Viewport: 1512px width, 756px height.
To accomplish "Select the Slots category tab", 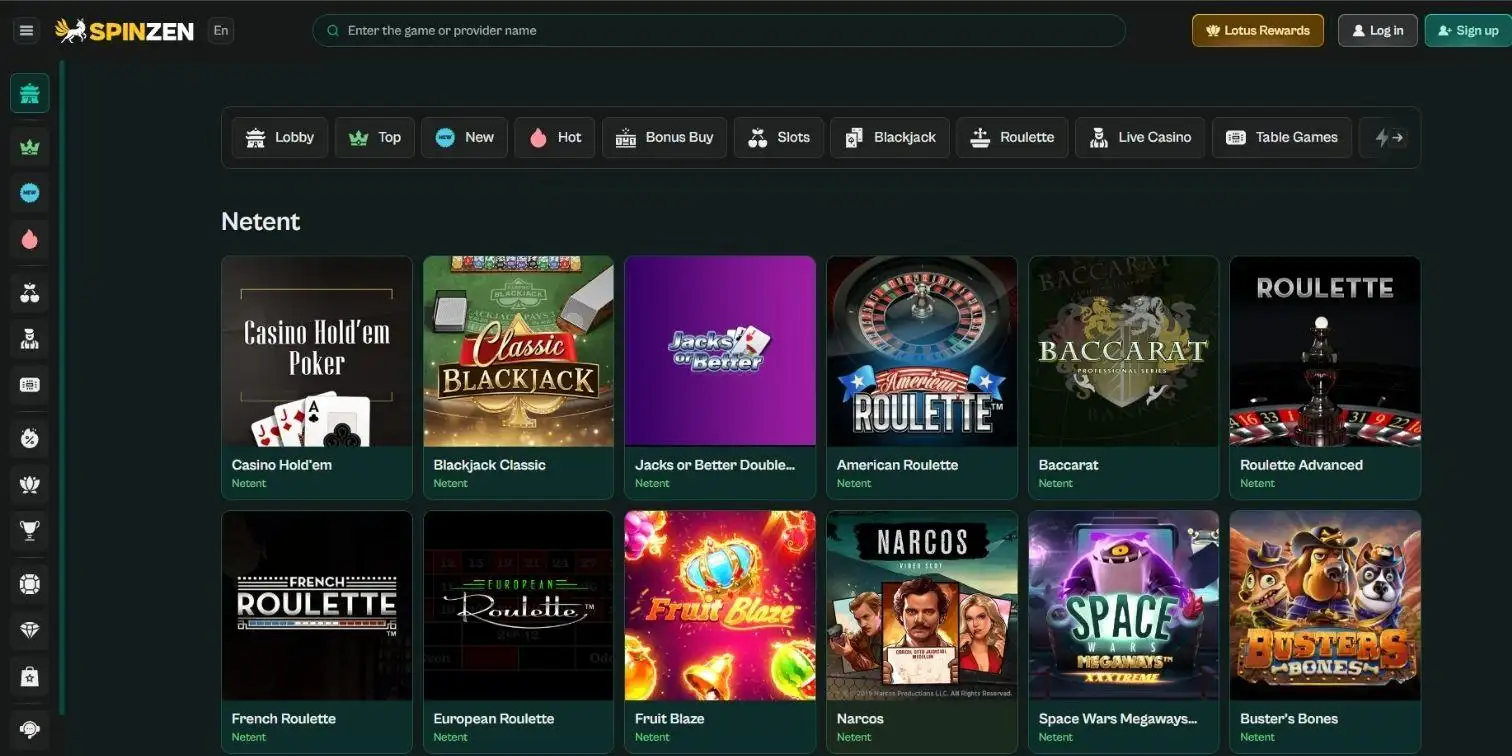I will click(779, 138).
